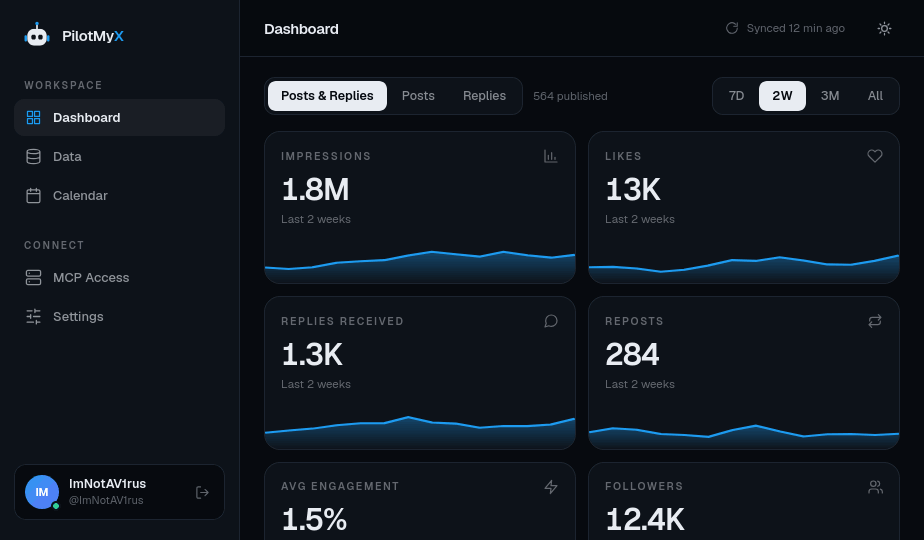Open the Data page
This screenshot has width=924, height=540.
click(x=120, y=156)
